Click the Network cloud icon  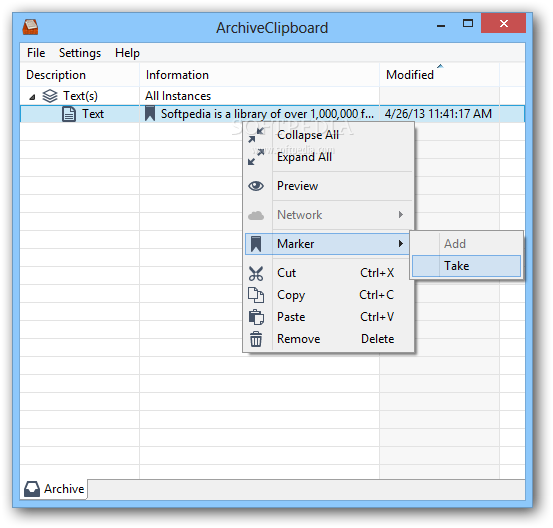click(x=256, y=215)
